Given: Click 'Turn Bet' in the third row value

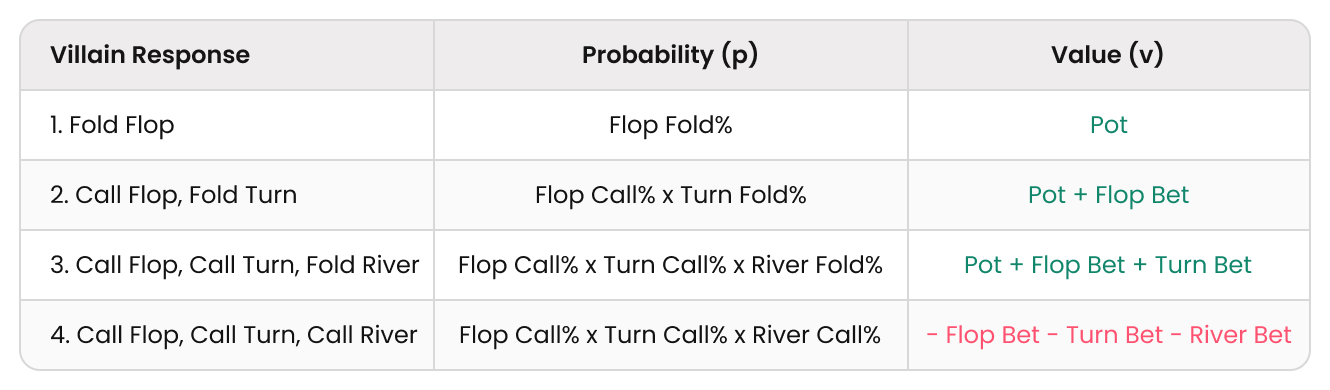Looking at the screenshot, I should point(1204,265).
